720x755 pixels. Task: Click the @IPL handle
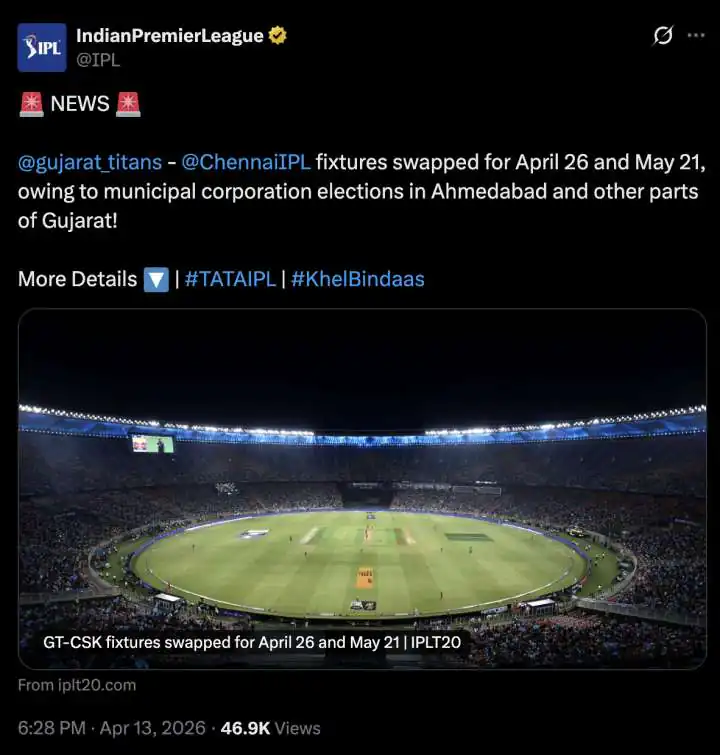101,59
